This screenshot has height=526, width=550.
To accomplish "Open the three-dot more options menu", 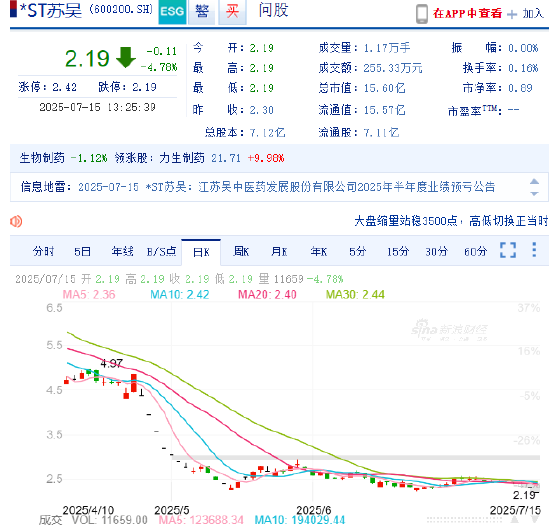I will coord(534,250).
